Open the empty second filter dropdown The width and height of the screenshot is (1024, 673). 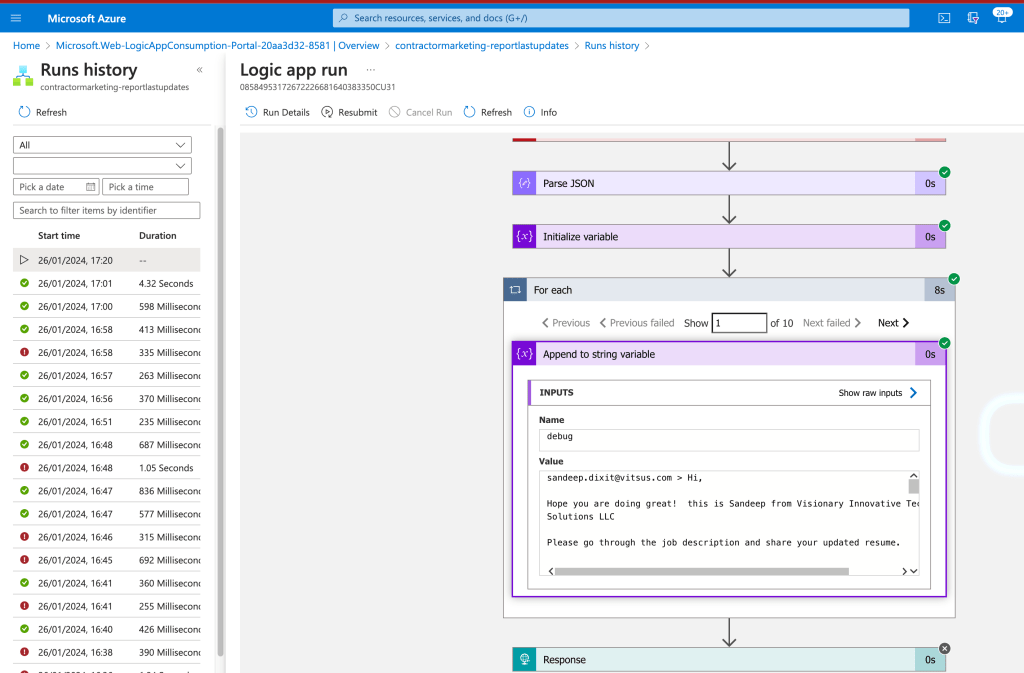pos(103,166)
